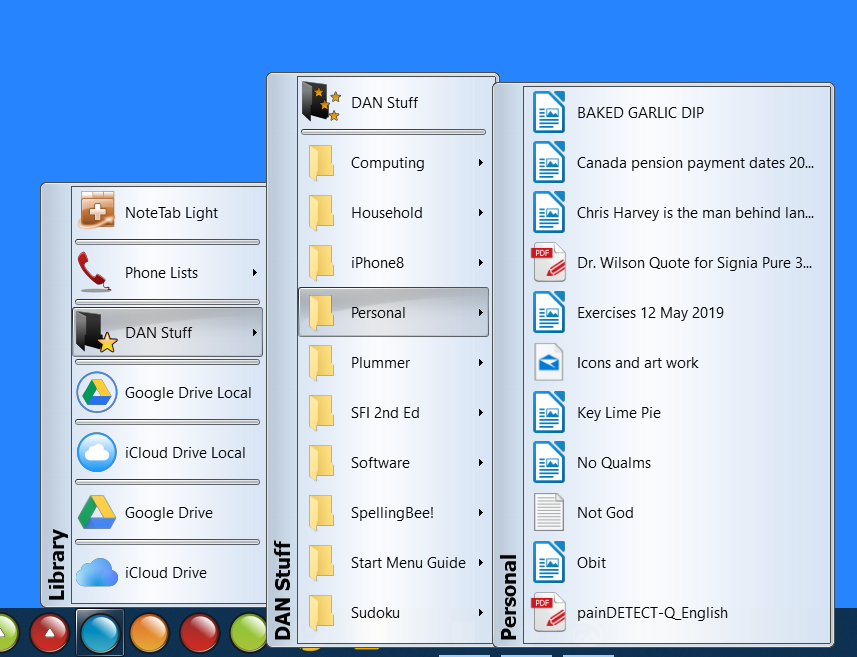Click the red telephone Phone Lists icon
857x657 pixels.
click(x=96, y=273)
